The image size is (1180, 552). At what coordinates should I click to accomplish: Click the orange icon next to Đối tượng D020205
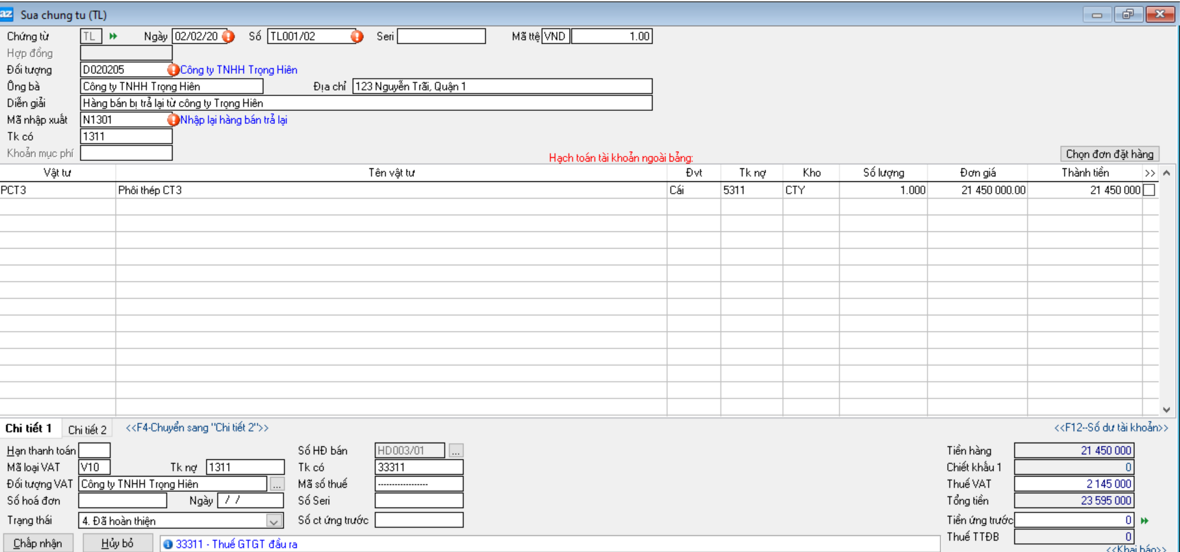(173, 70)
